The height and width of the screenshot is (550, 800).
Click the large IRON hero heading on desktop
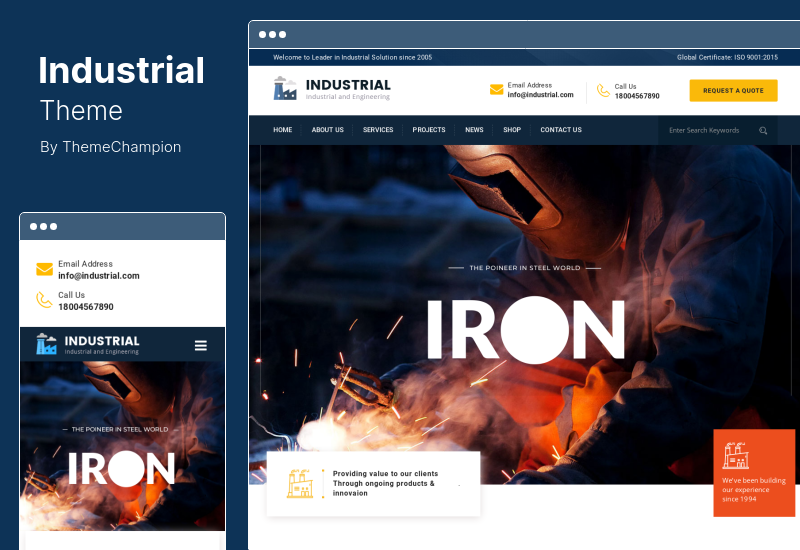(x=526, y=330)
